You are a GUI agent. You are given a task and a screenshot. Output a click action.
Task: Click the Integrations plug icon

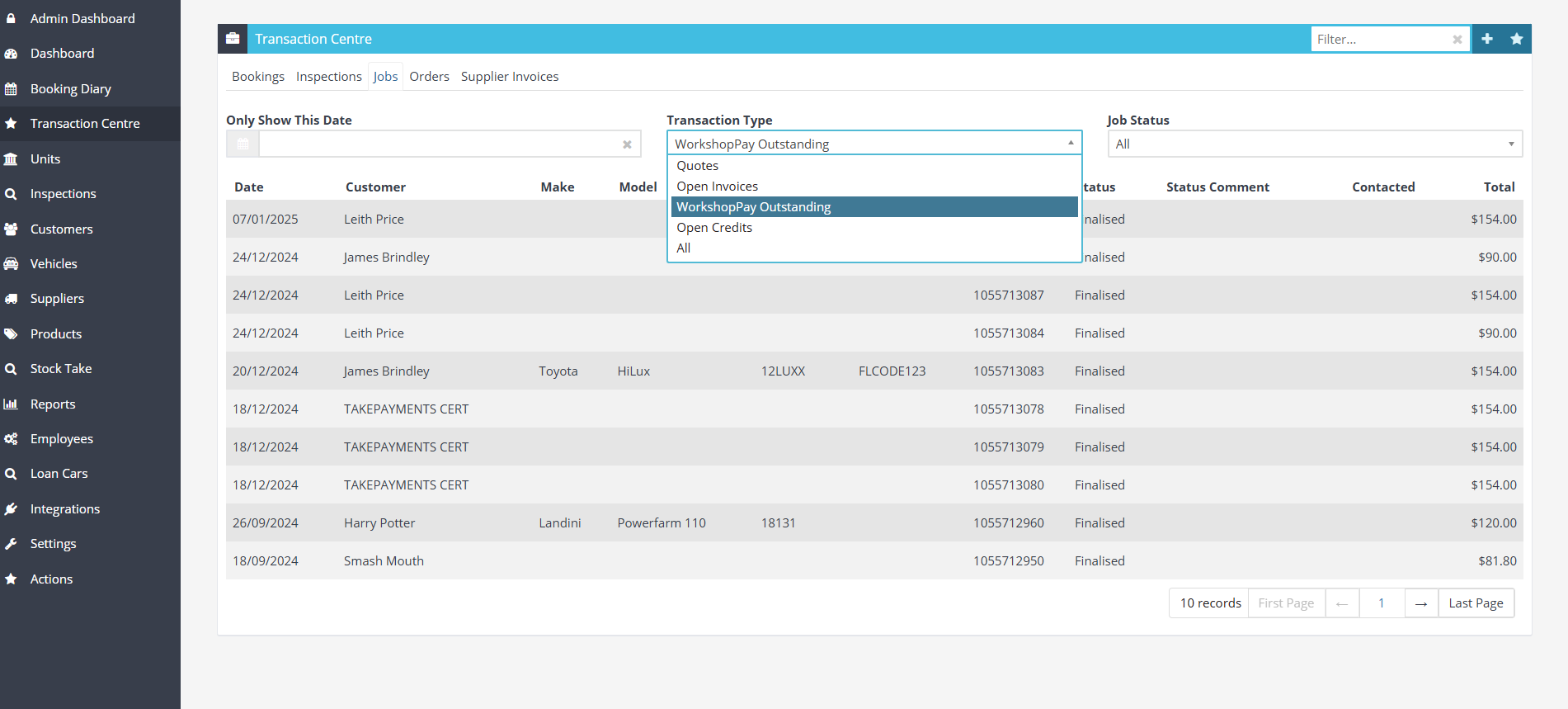coord(11,509)
